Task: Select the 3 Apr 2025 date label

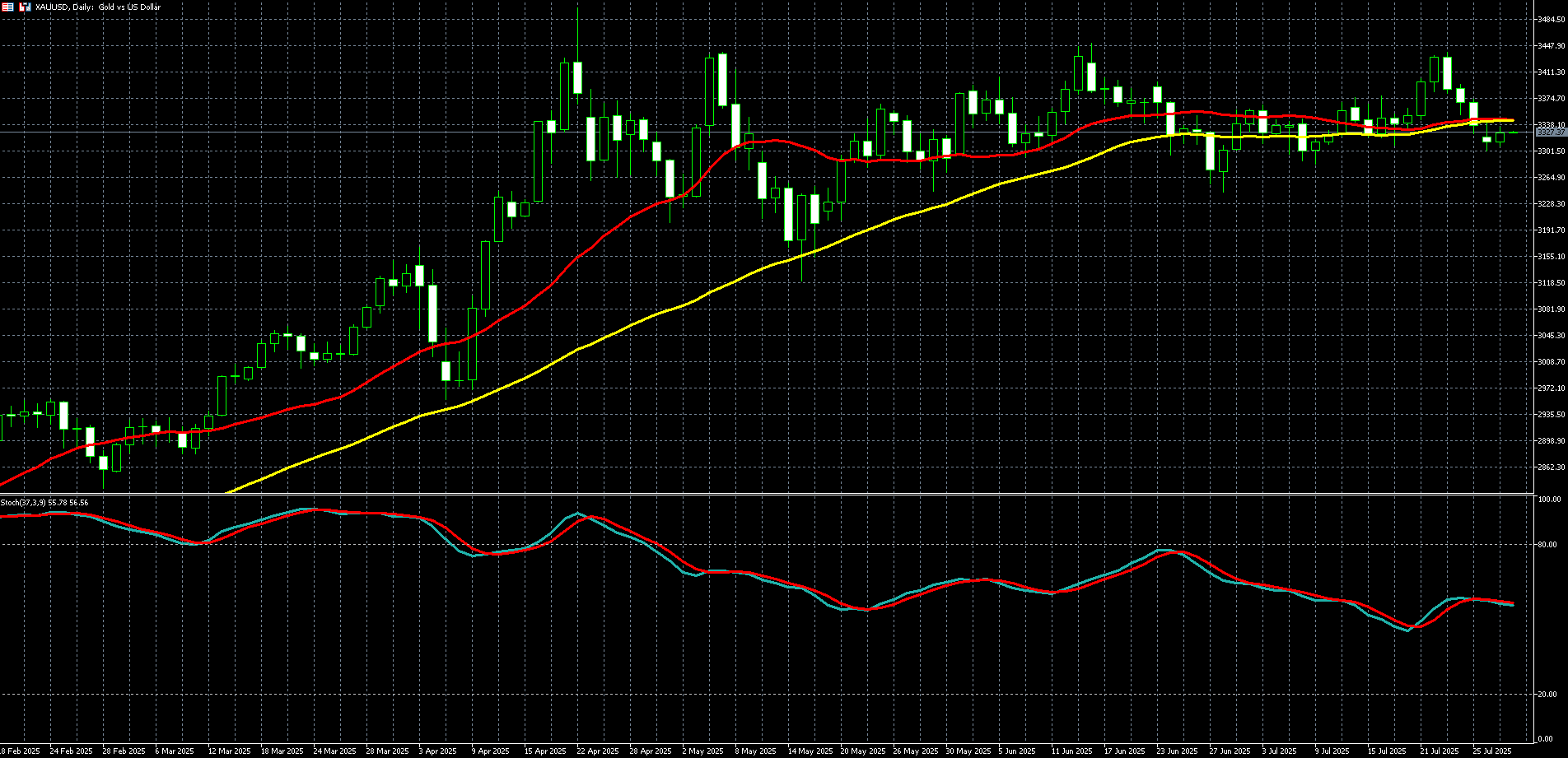Action: (437, 751)
